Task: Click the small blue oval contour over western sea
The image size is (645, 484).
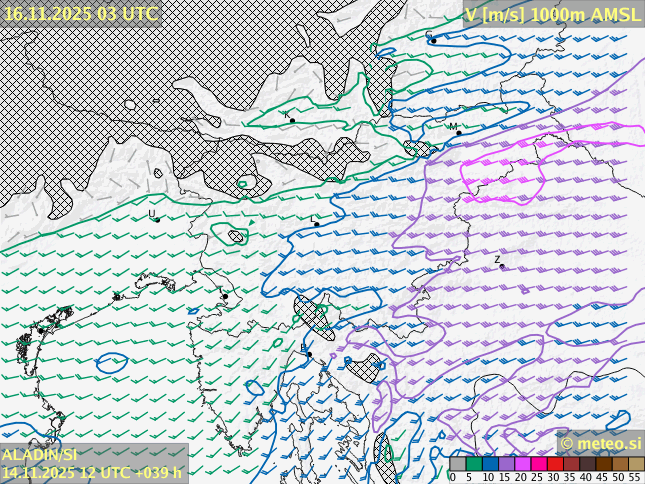Action: coord(111,363)
